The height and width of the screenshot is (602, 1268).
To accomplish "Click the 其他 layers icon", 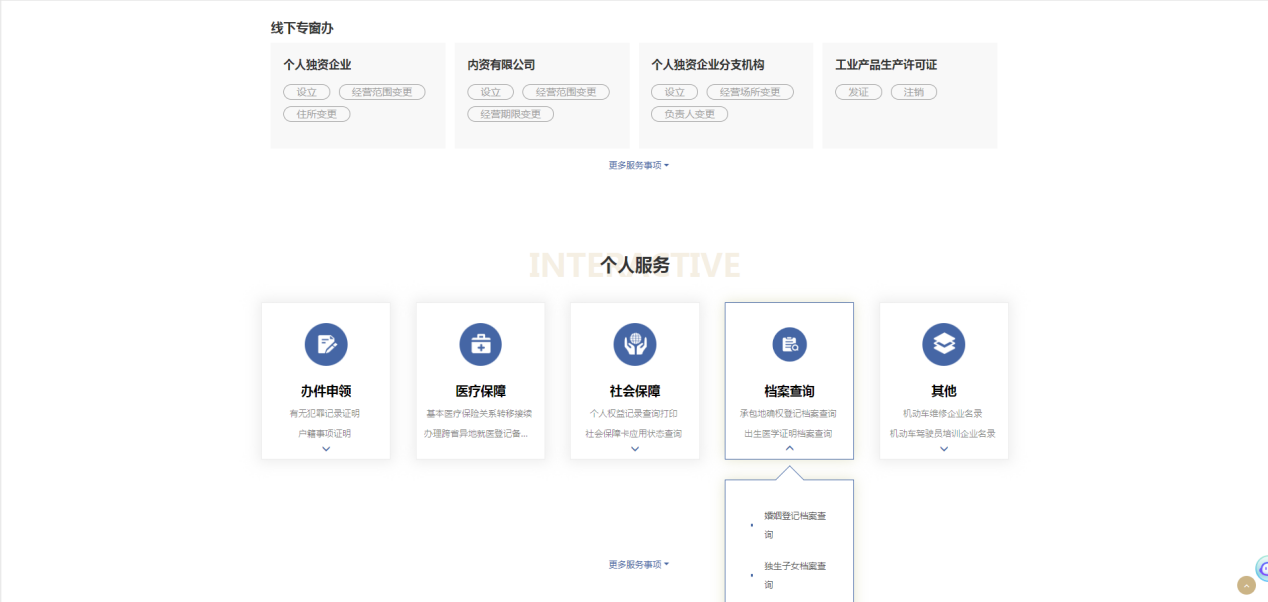I will point(944,344).
